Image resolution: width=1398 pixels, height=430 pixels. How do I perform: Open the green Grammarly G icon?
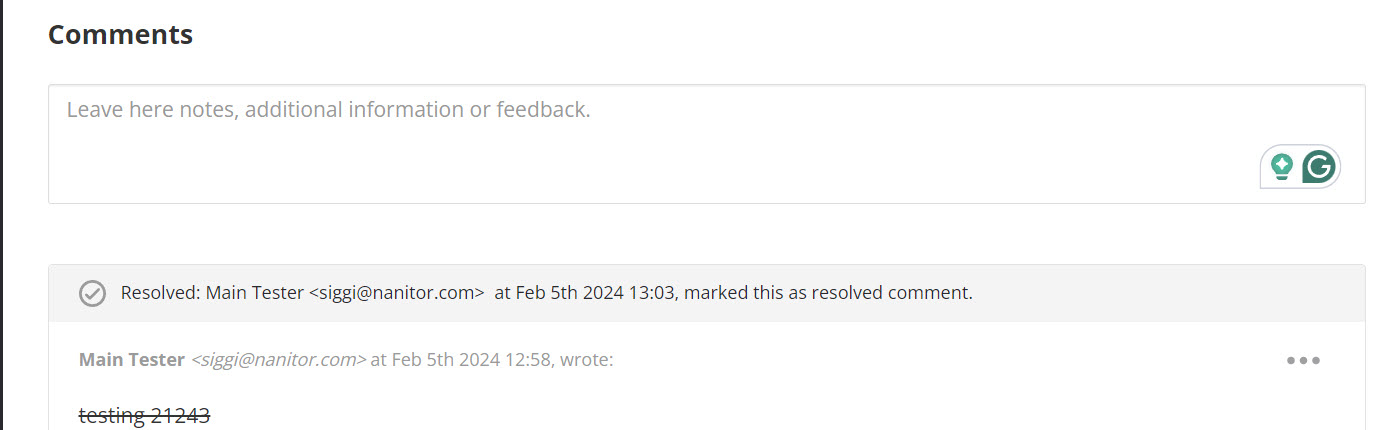point(1319,167)
